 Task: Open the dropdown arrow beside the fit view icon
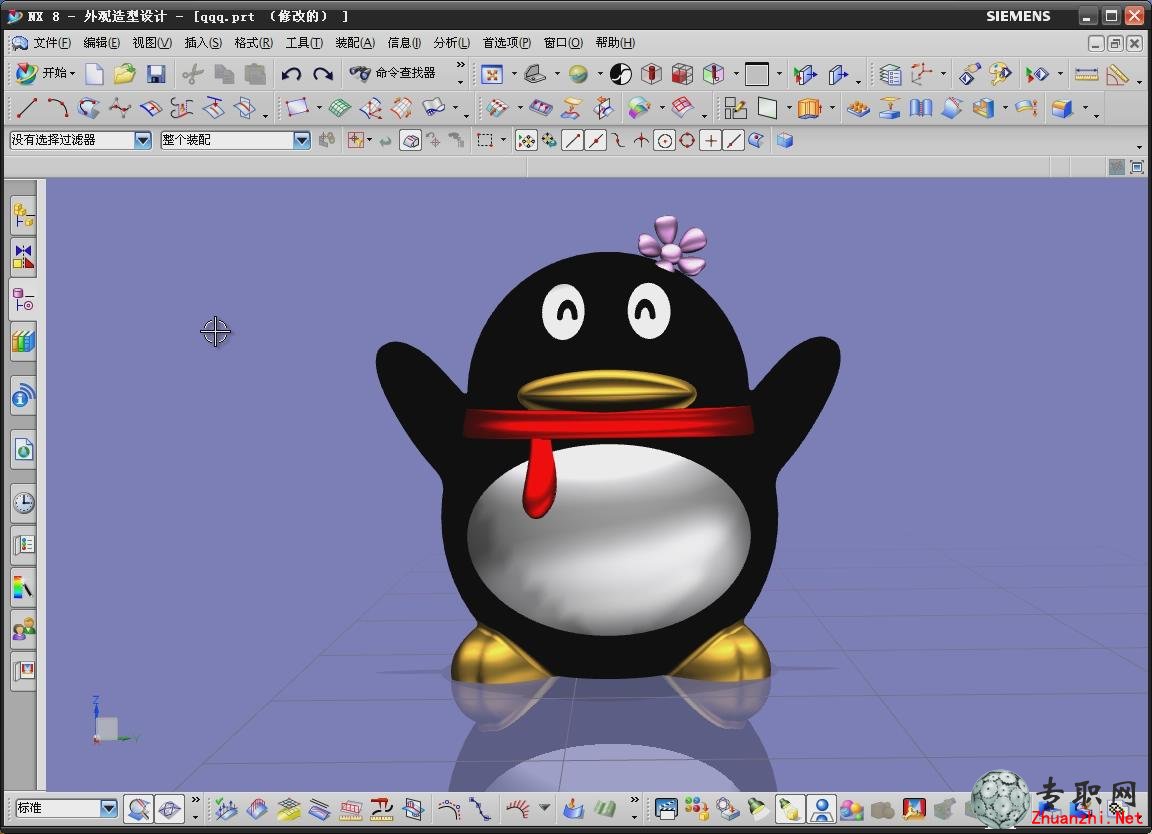click(514, 74)
